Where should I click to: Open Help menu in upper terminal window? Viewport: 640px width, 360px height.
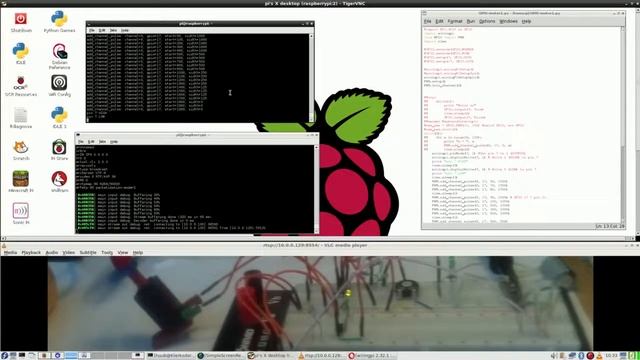click(125, 30)
